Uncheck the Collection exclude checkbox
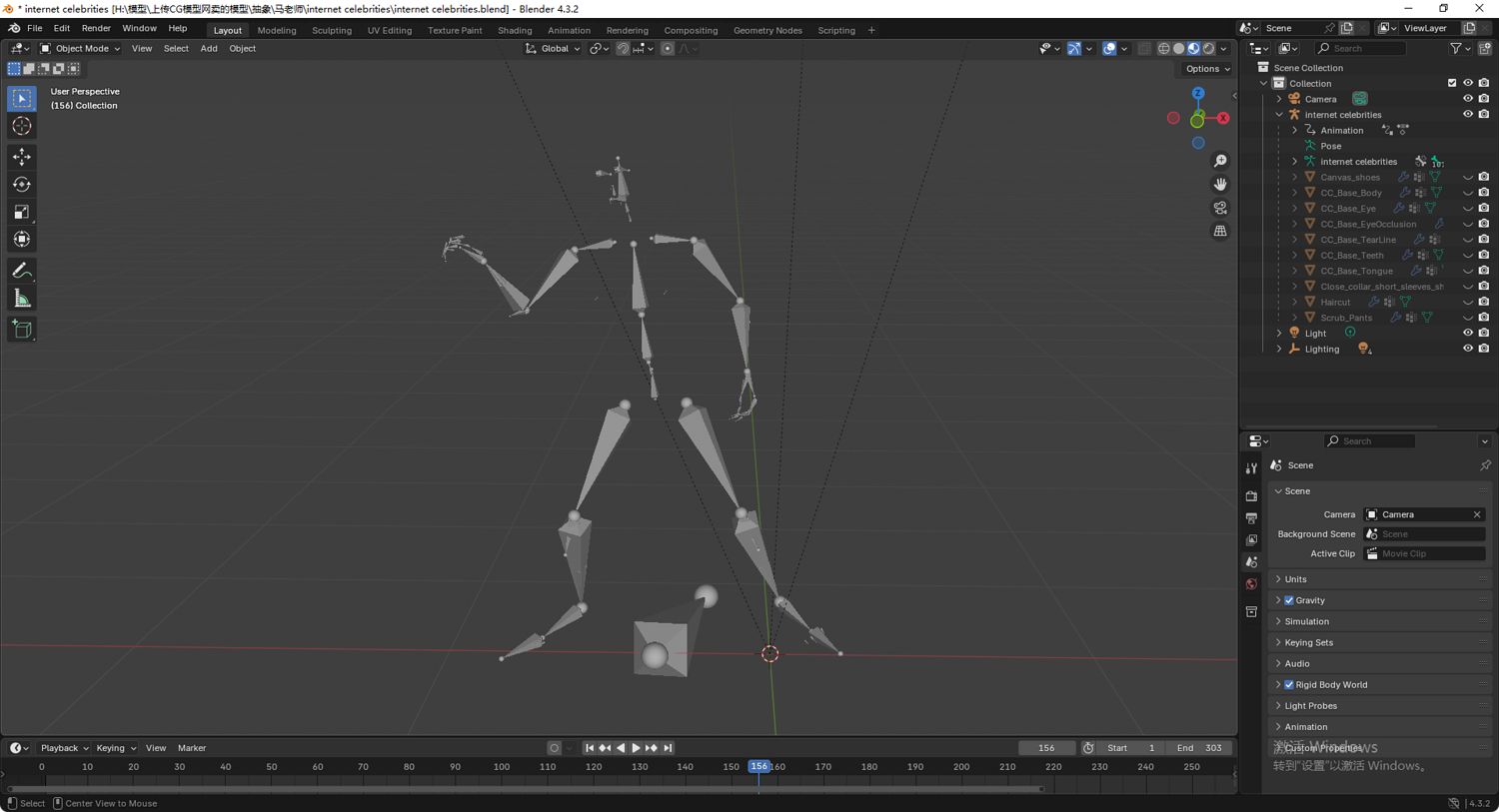Viewport: 1499px width, 812px height. pyautogui.click(x=1452, y=83)
